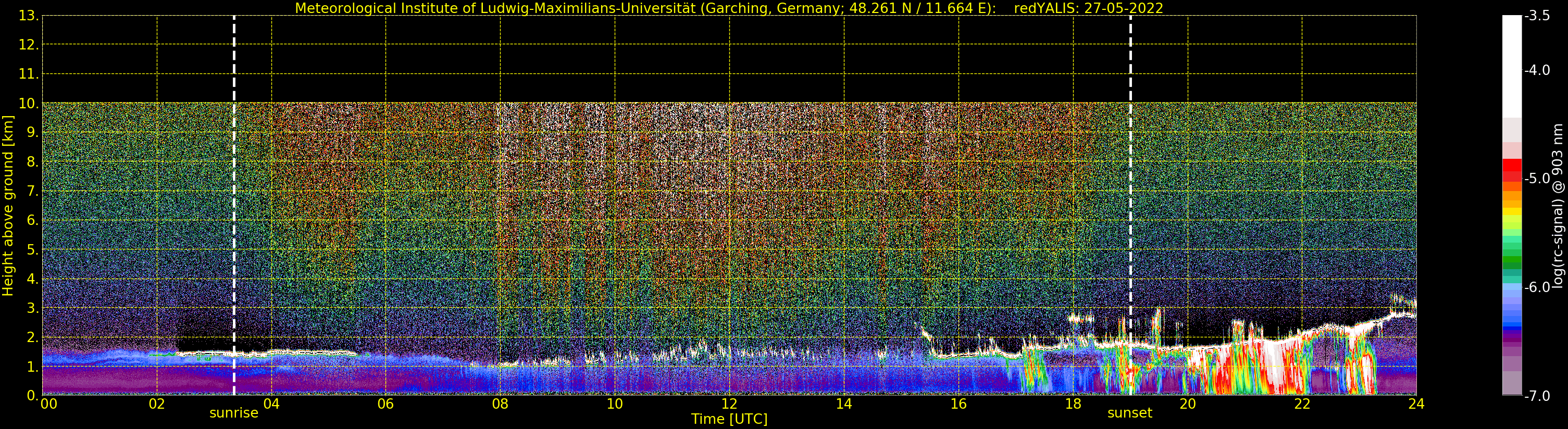Click colorbar tick label '-3.5'

coord(1537,16)
